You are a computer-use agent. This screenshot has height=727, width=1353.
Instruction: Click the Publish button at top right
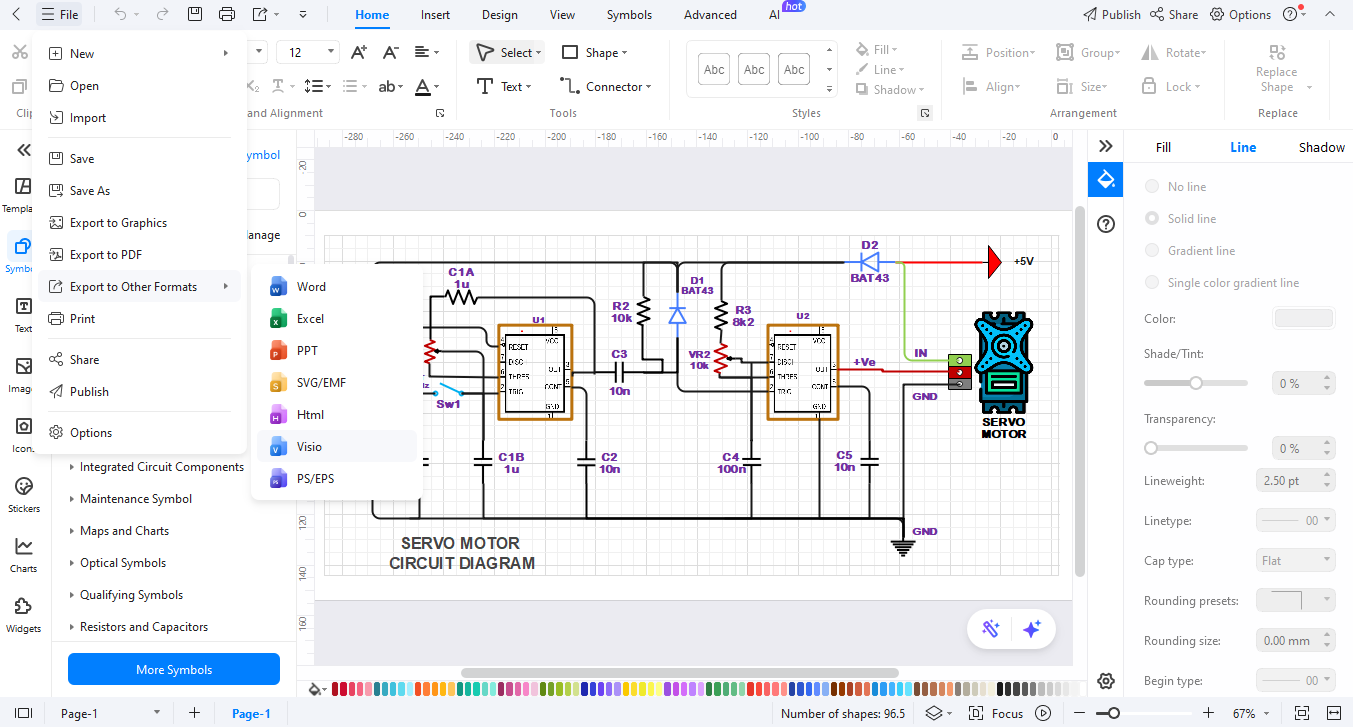pos(1112,15)
